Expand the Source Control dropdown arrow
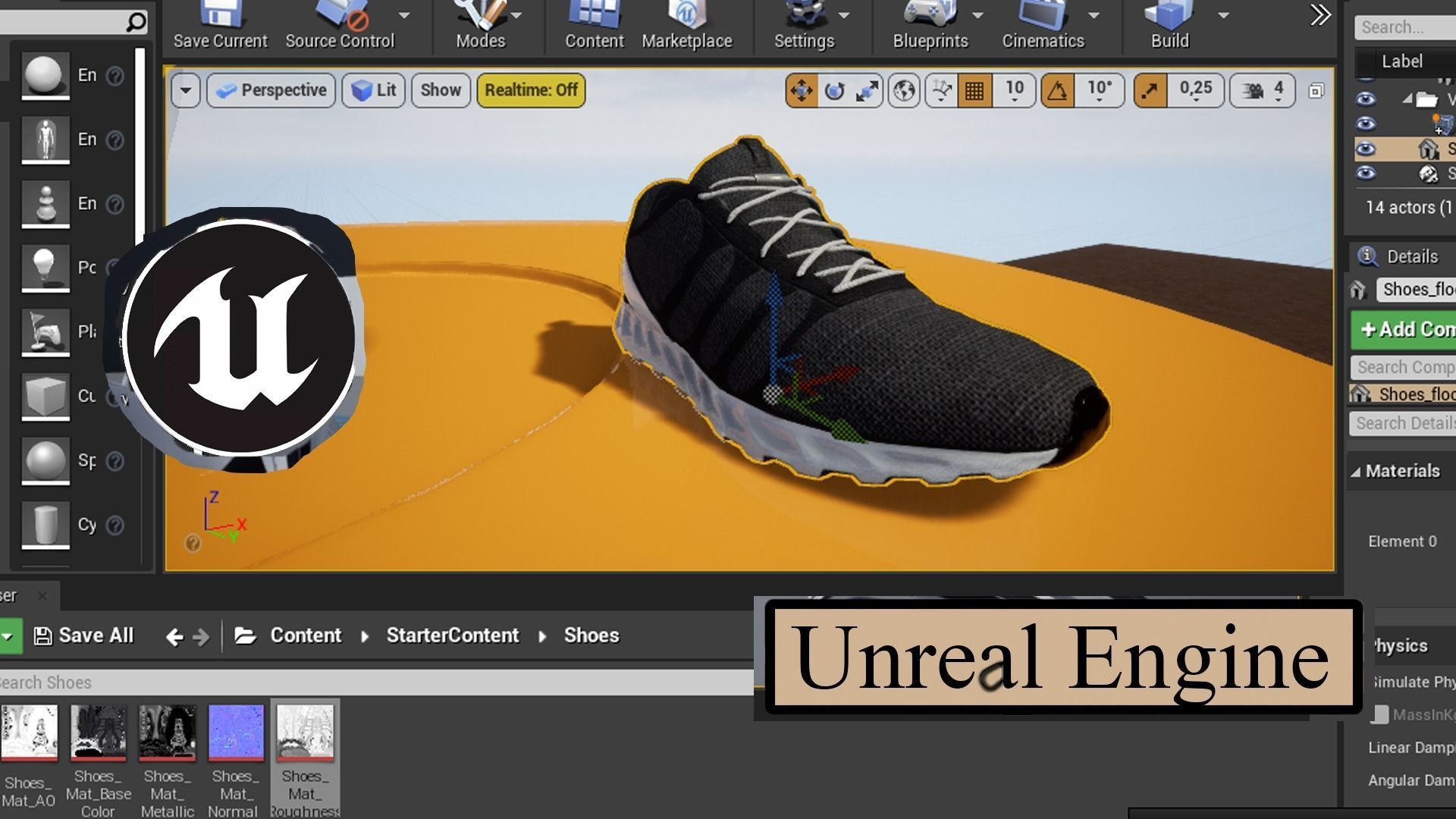The image size is (1456, 819). [404, 15]
